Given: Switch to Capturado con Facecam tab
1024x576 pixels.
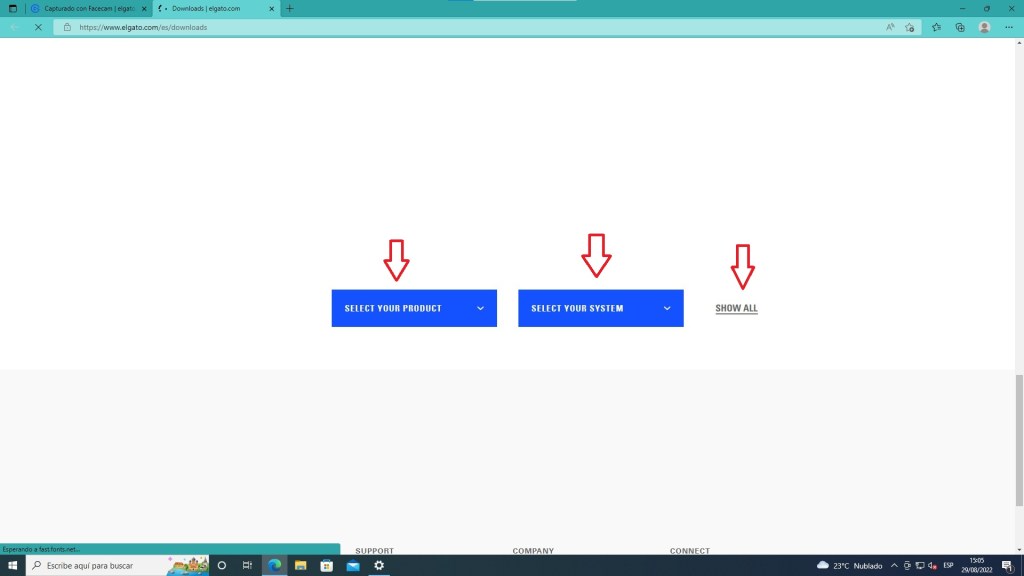Looking at the screenshot, I should coord(85,8).
